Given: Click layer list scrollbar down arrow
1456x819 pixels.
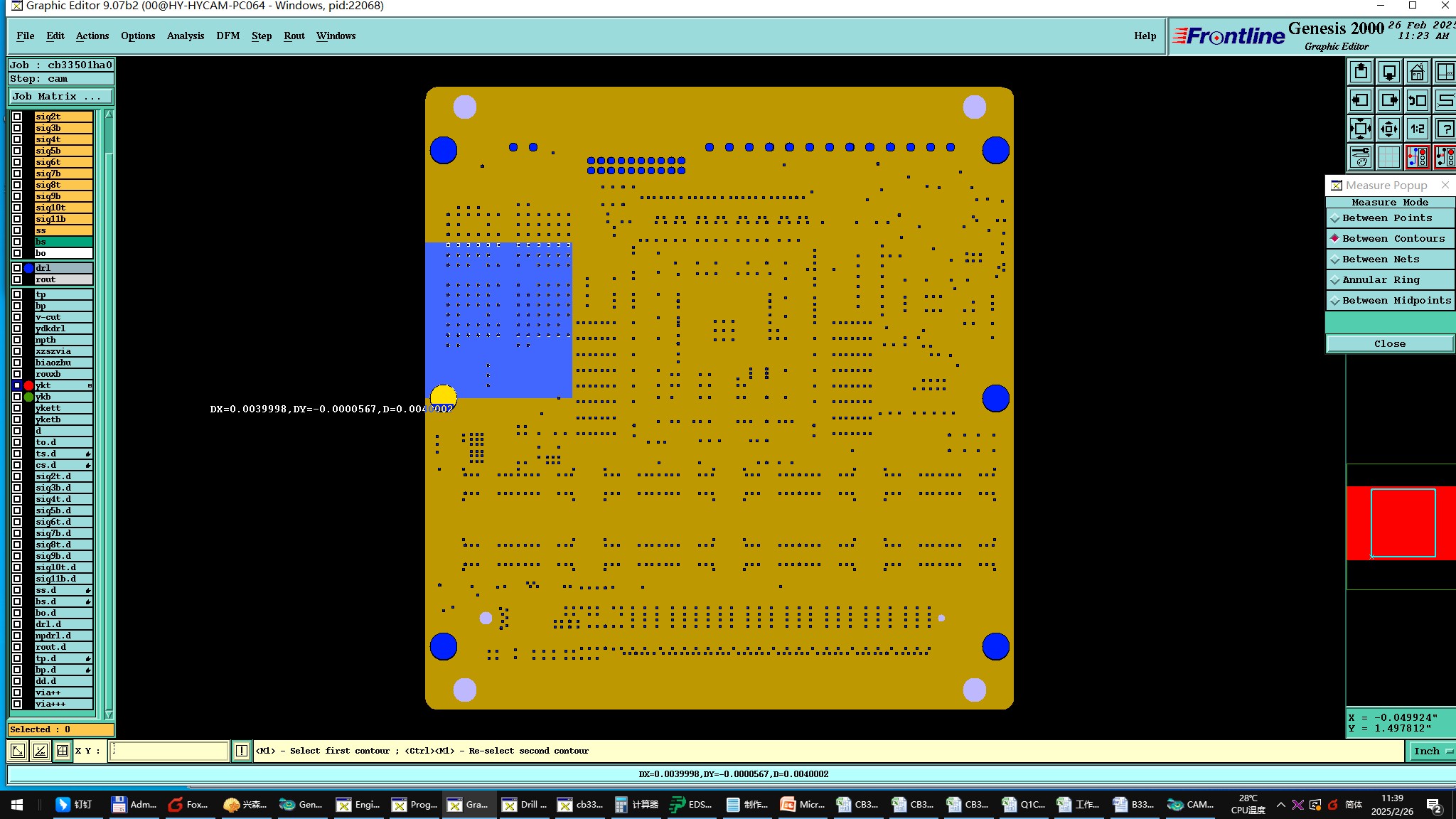Looking at the screenshot, I should pos(109,714).
